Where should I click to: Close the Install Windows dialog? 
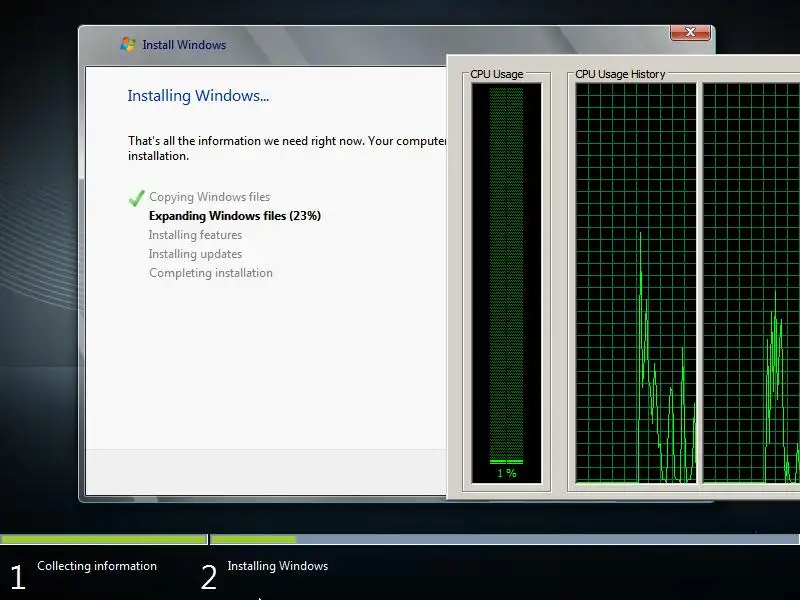tap(690, 32)
